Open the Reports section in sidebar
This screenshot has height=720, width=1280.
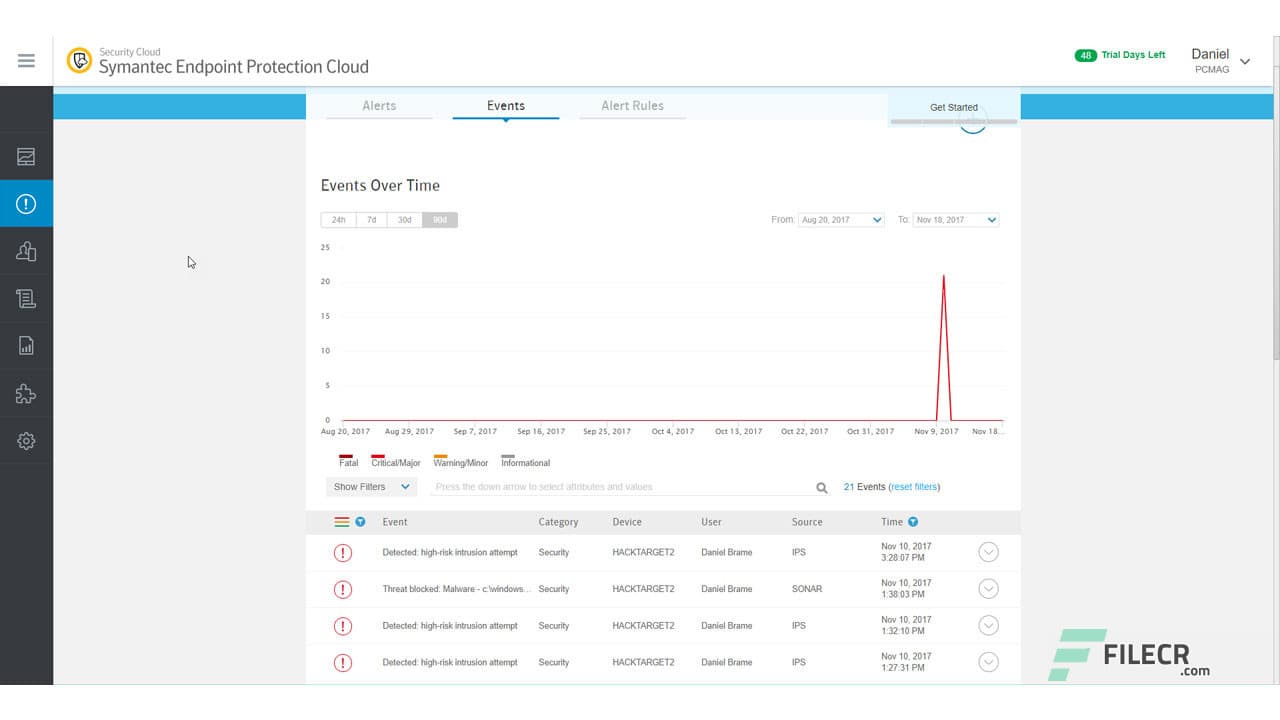26,344
